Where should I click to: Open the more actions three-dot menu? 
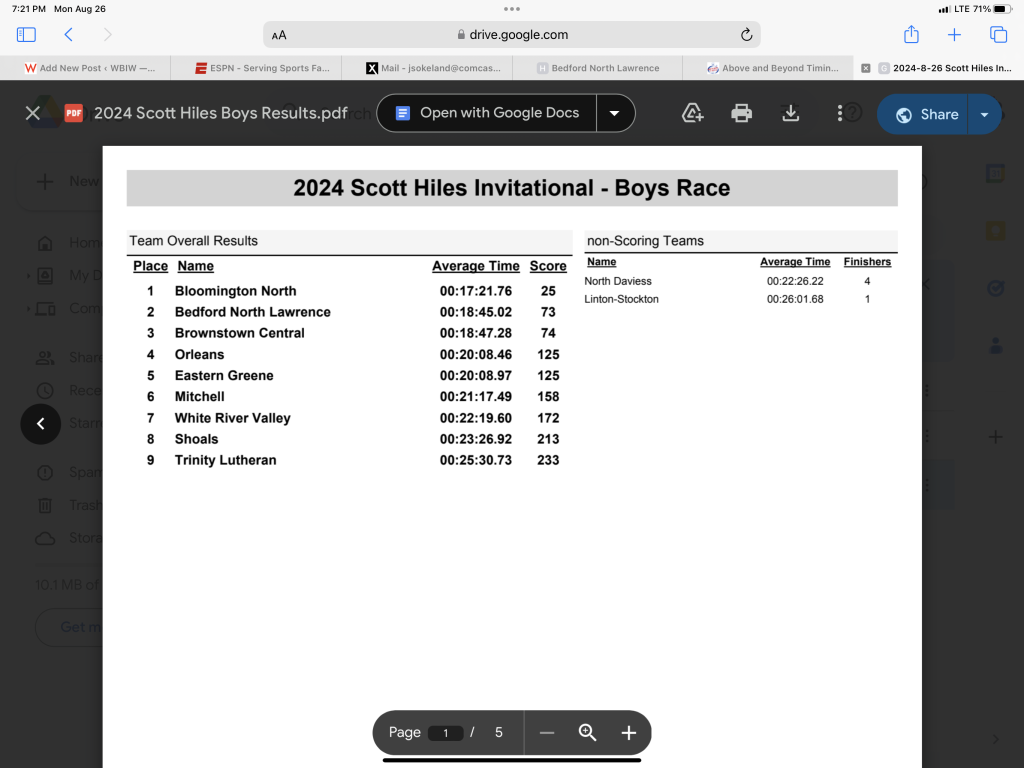(x=839, y=113)
